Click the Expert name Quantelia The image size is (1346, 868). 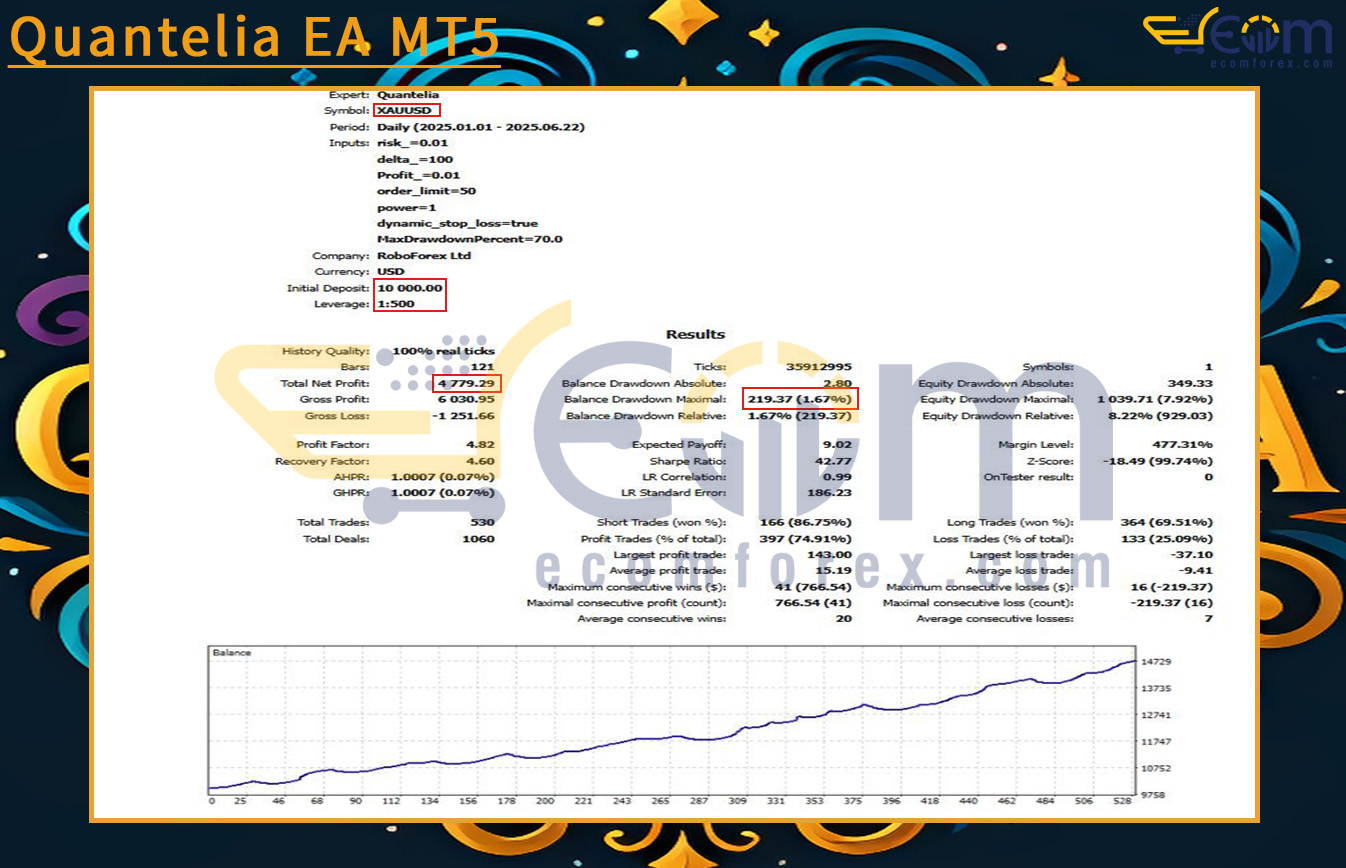[407, 95]
